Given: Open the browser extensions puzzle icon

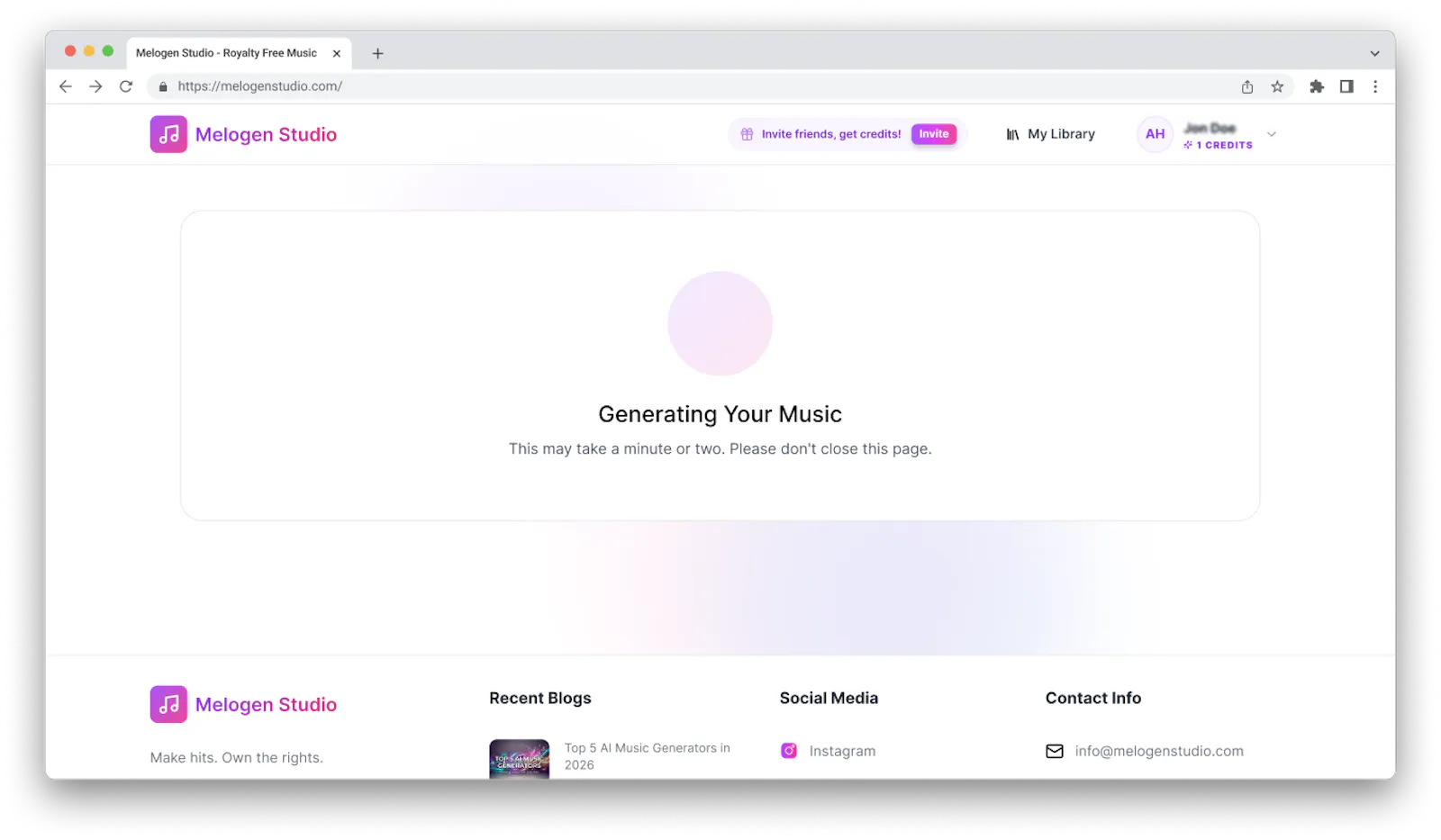Looking at the screenshot, I should [1317, 86].
